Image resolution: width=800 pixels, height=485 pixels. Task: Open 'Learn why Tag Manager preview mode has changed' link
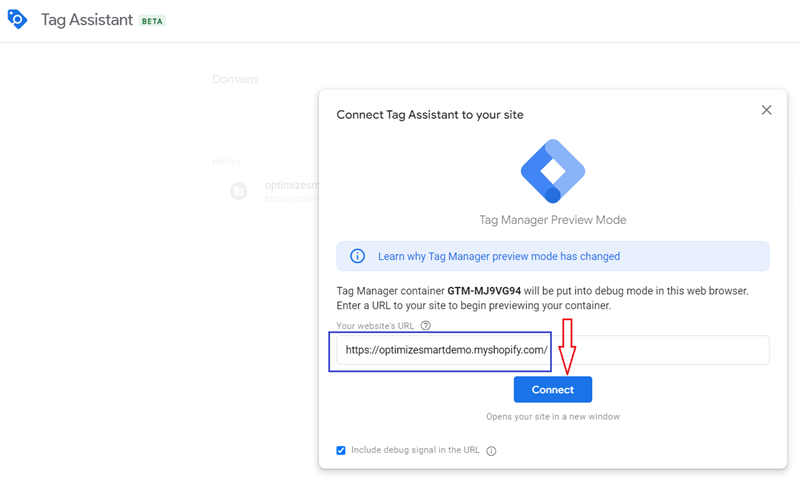tap(498, 257)
